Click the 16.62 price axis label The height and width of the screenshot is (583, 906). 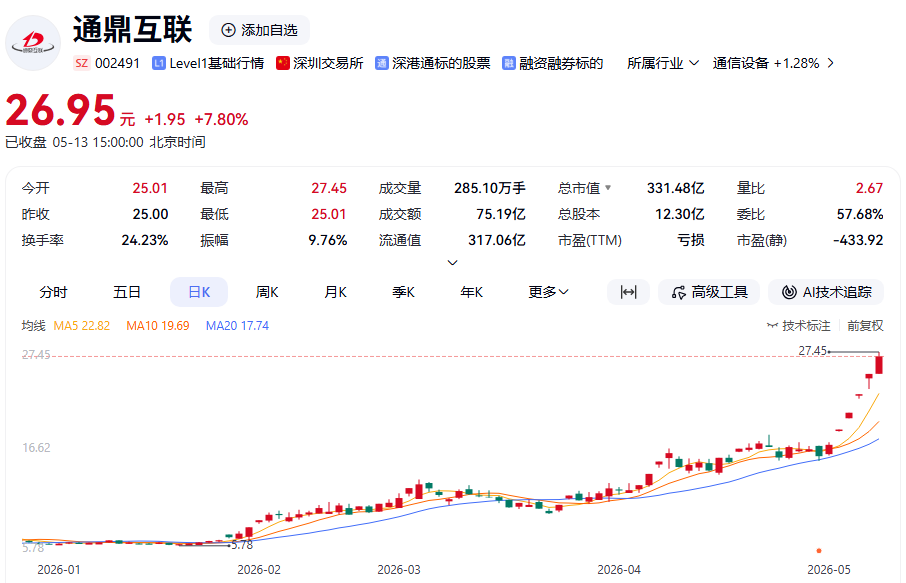coord(36,447)
